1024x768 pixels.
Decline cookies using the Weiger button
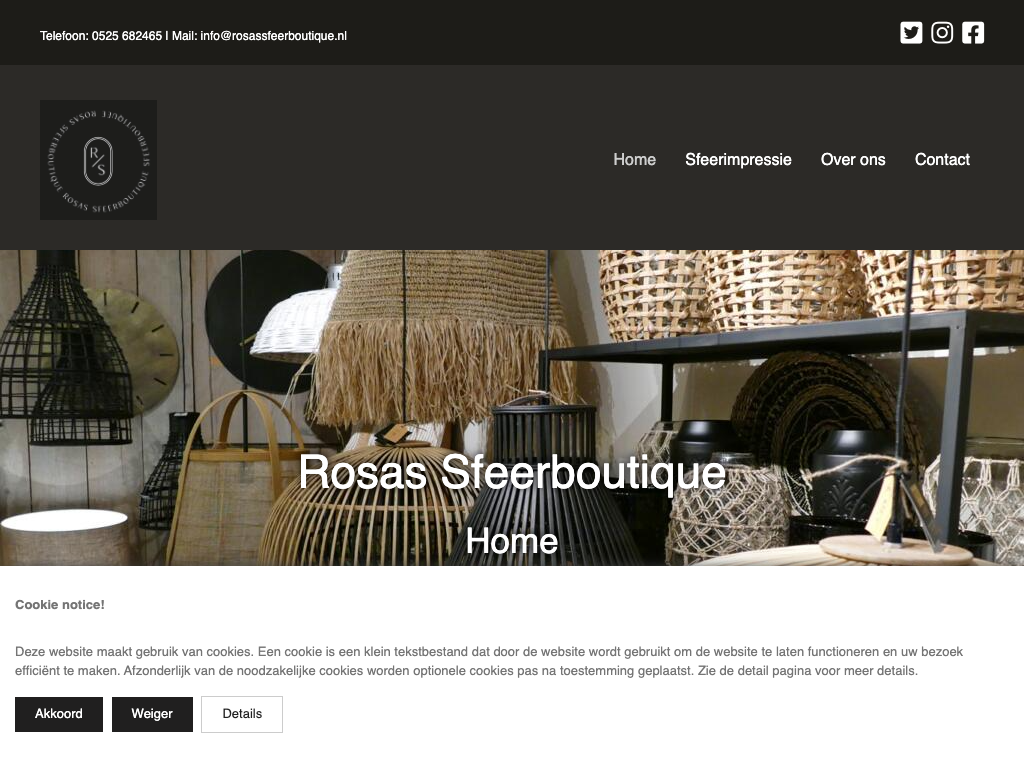pyautogui.click(x=152, y=714)
